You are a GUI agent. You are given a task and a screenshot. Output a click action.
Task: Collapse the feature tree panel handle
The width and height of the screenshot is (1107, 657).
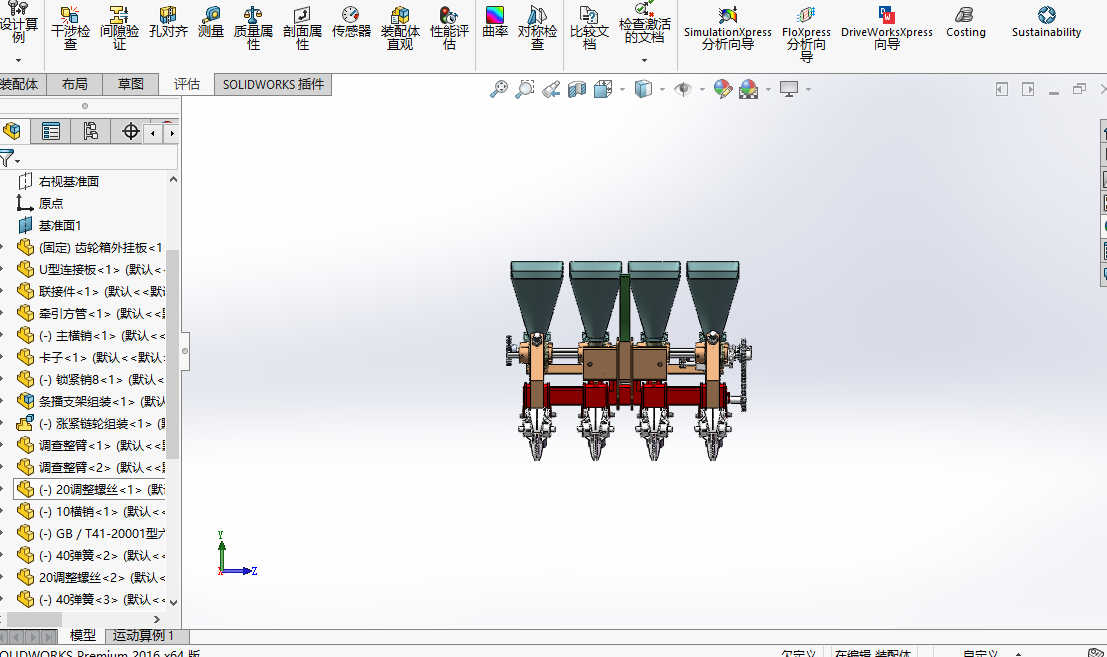click(x=185, y=351)
